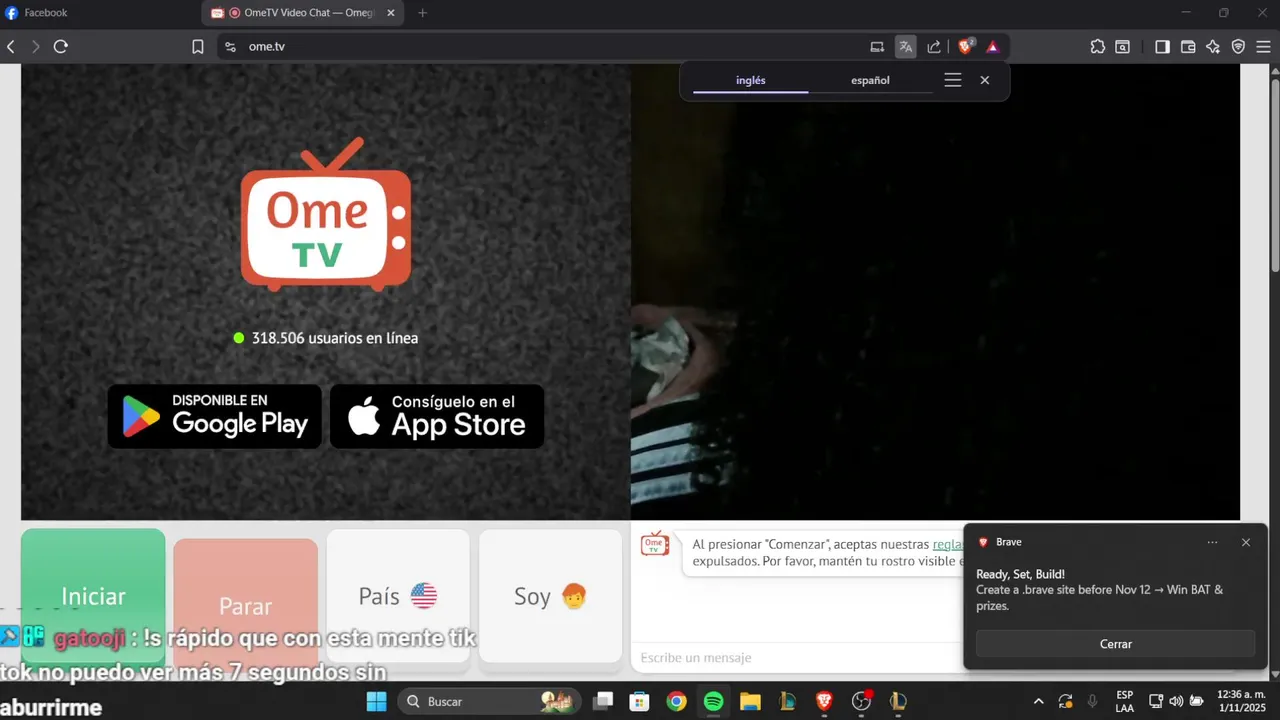Open the App Store download badge
The height and width of the screenshot is (720, 1280).
pos(437,416)
